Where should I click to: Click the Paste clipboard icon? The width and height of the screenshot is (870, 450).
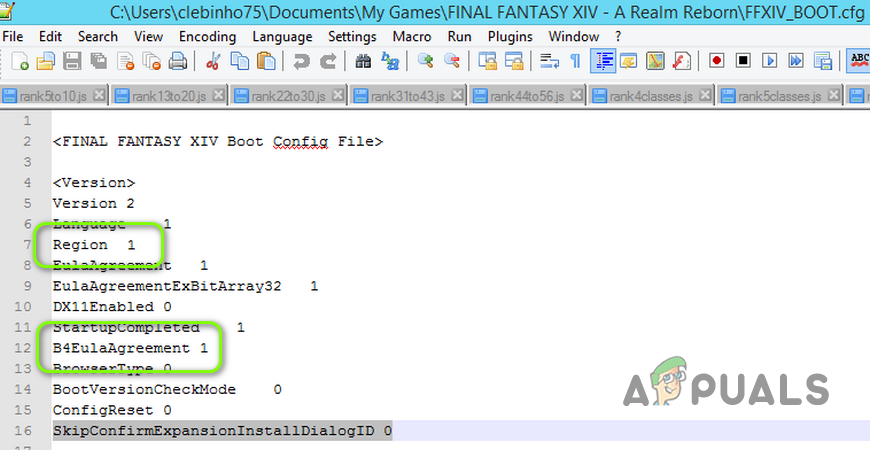click(x=267, y=61)
